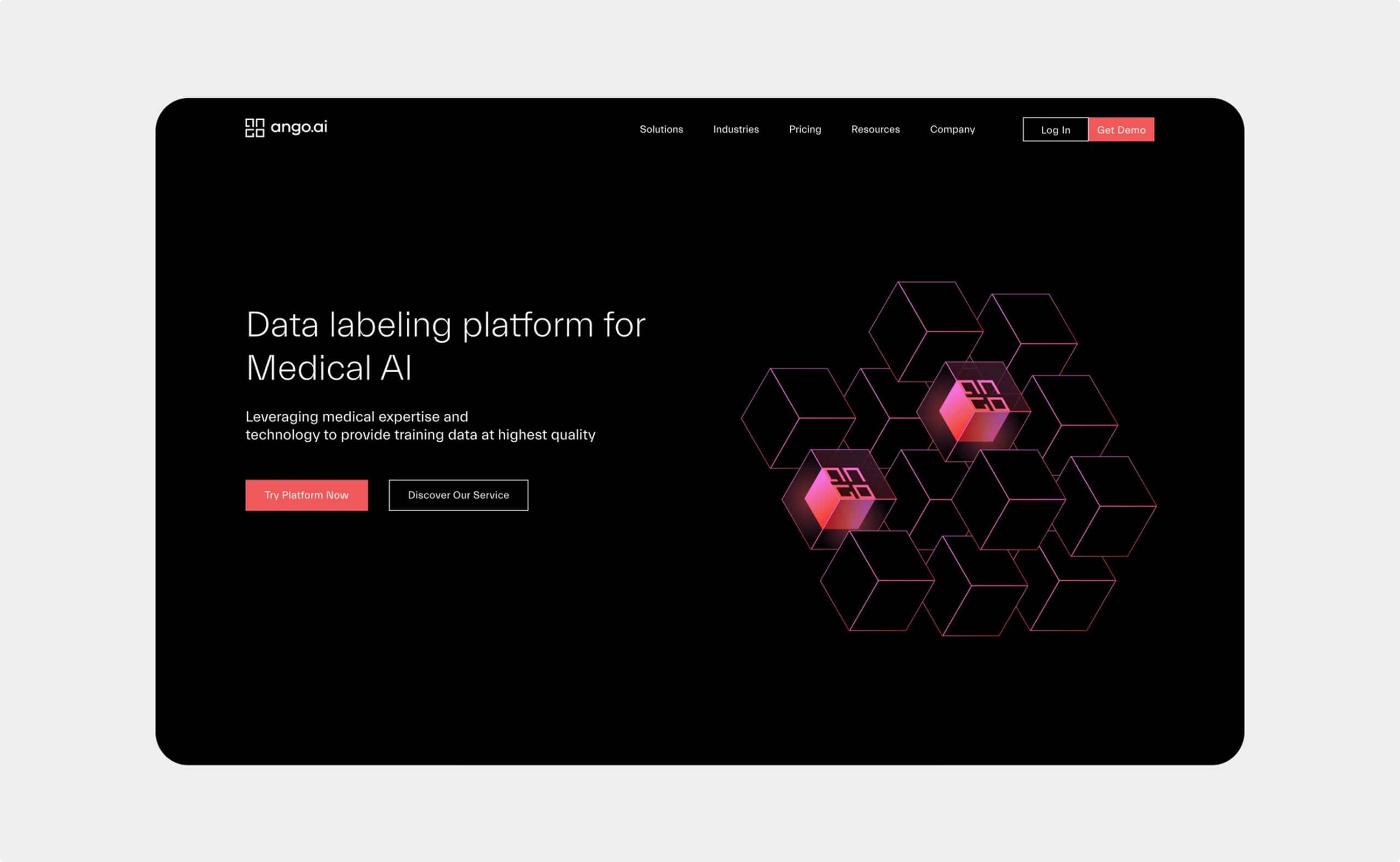The height and width of the screenshot is (862, 1400).
Task: Go to the Pricing page
Action: [804, 130]
